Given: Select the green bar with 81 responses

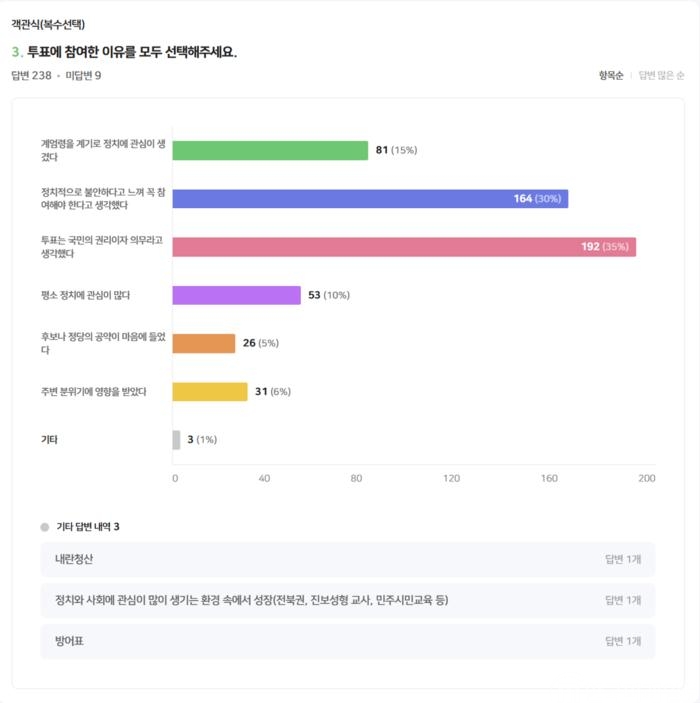Looking at the screenshot, I should (x=270, y=150).
